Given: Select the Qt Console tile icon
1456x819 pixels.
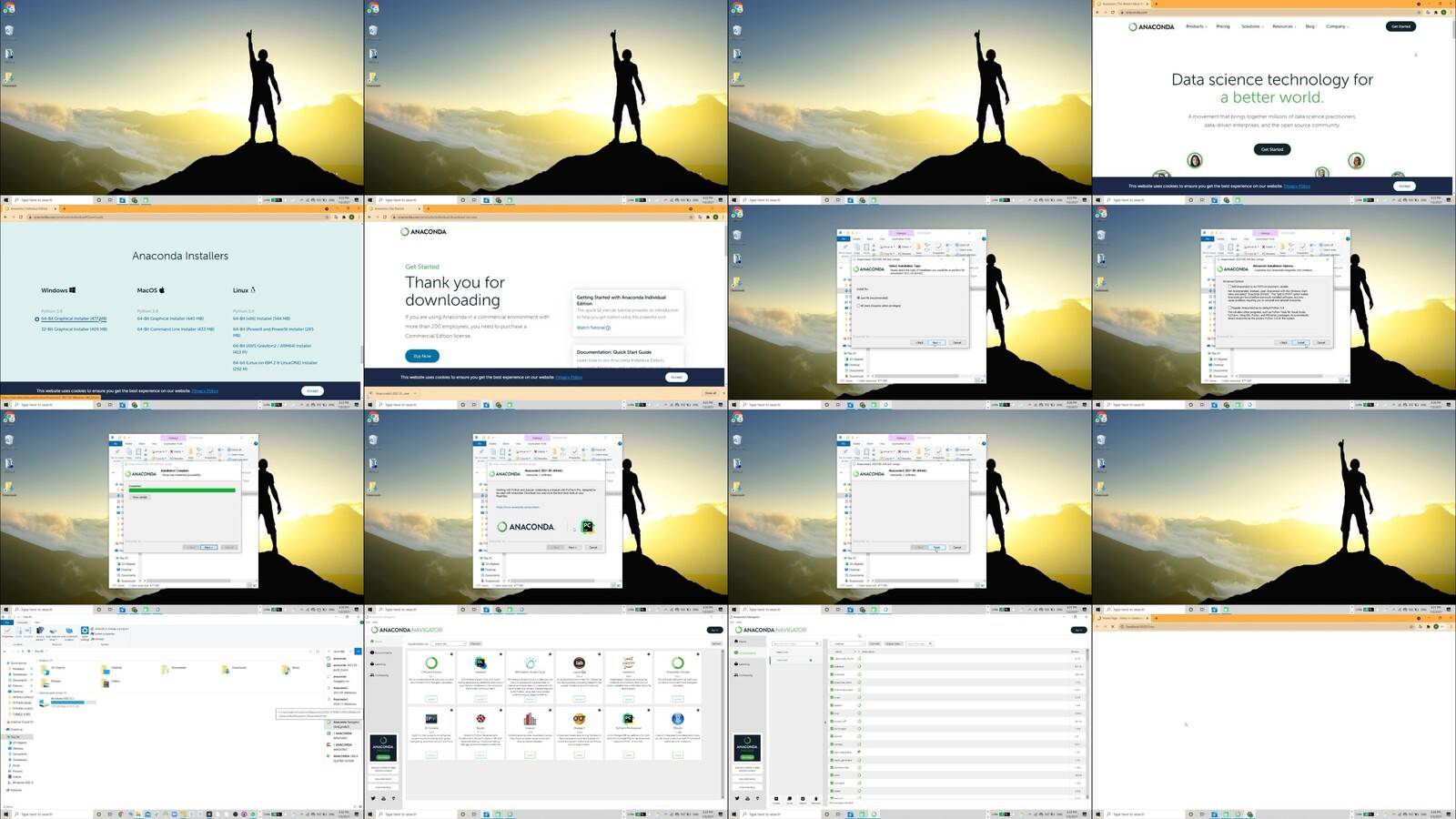Looking at the screenshot, I should click(431, 719).
